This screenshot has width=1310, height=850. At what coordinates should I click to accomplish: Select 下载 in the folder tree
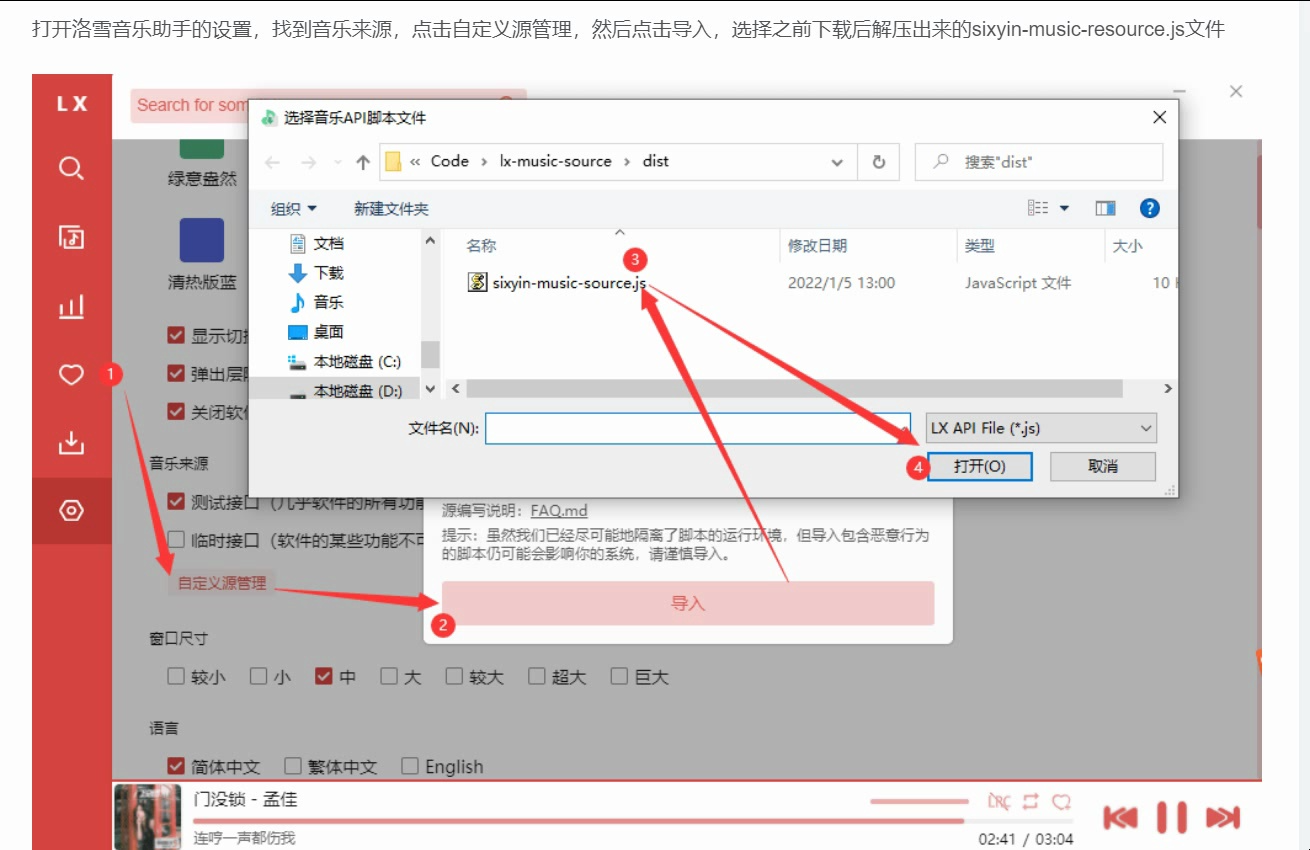[316, 272]
